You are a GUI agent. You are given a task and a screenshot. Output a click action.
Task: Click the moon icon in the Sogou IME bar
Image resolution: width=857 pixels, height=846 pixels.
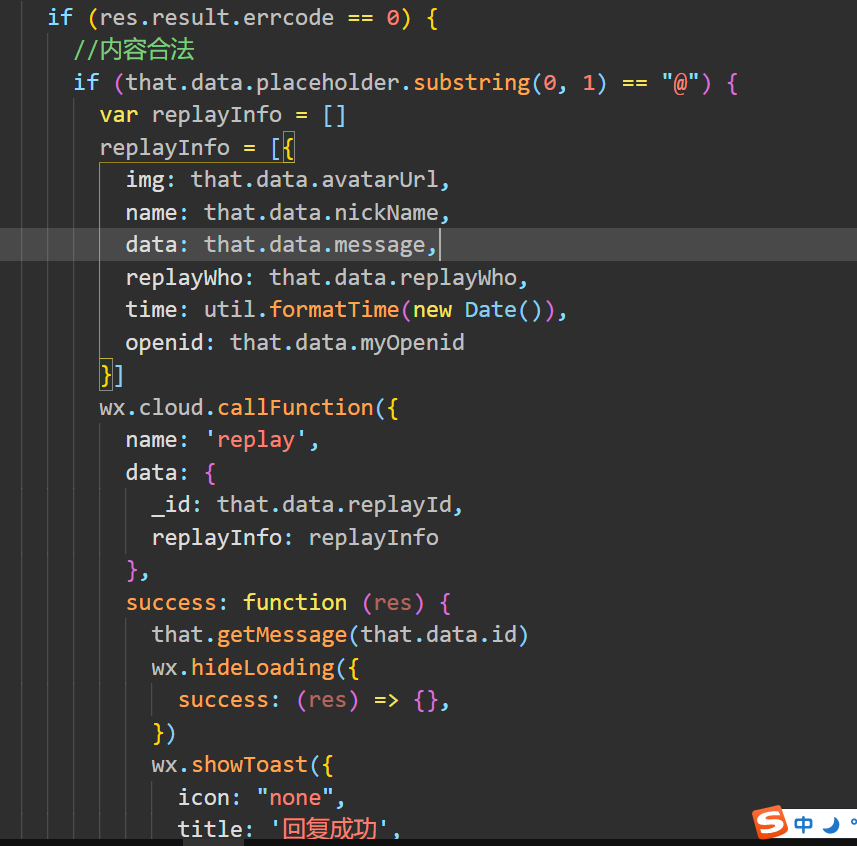[831, 825]
